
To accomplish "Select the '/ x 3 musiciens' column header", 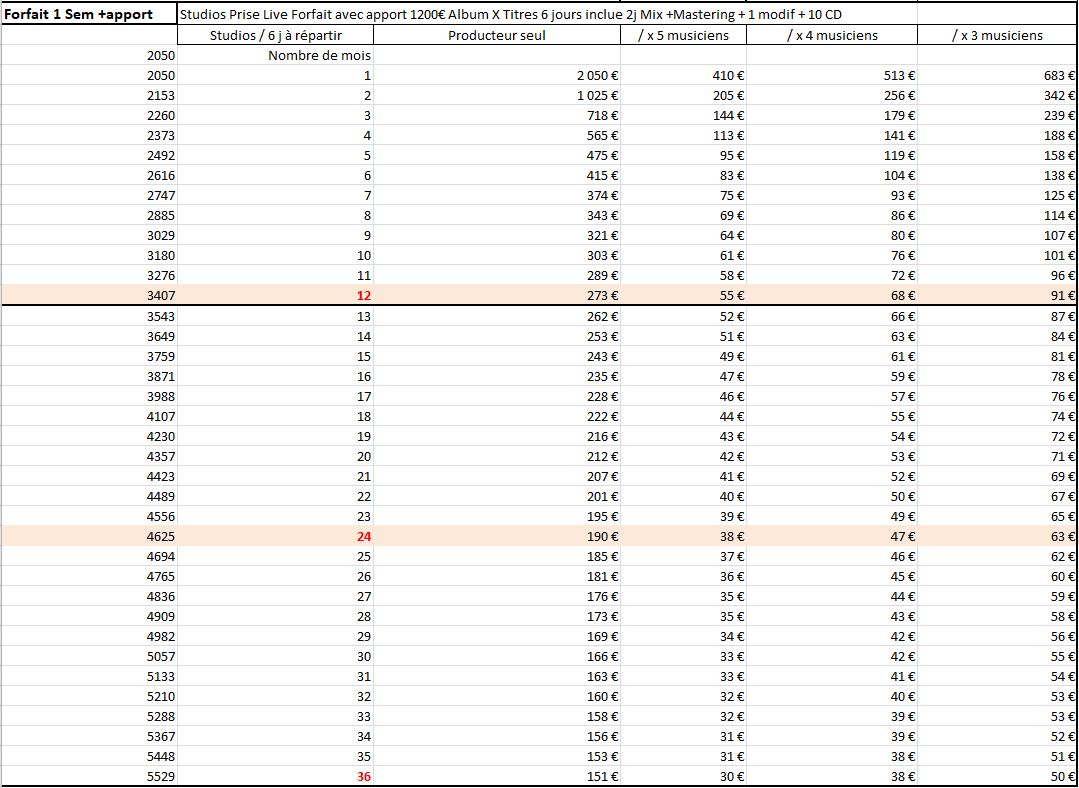I will [996, 35].
